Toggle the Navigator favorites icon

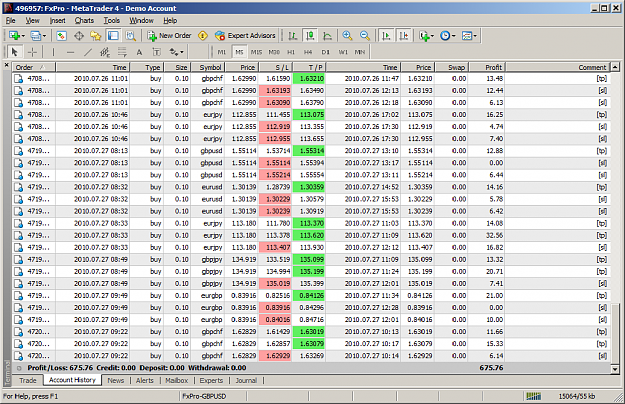96,36
